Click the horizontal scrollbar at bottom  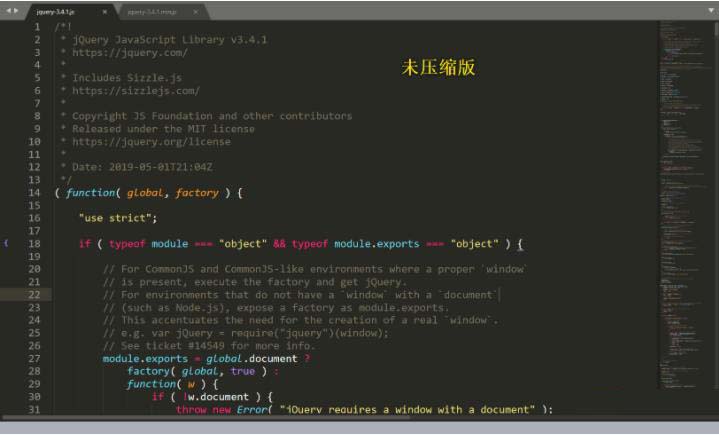point(206,418)
